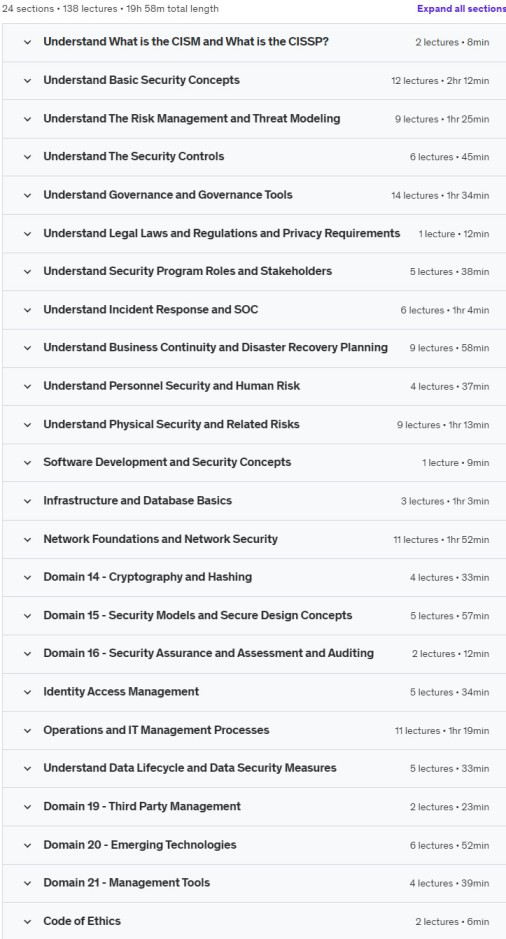This screenshot has width=506, height=939.
Task: Expand chevron beside Code of Ethics
Action: pos(28,922)
